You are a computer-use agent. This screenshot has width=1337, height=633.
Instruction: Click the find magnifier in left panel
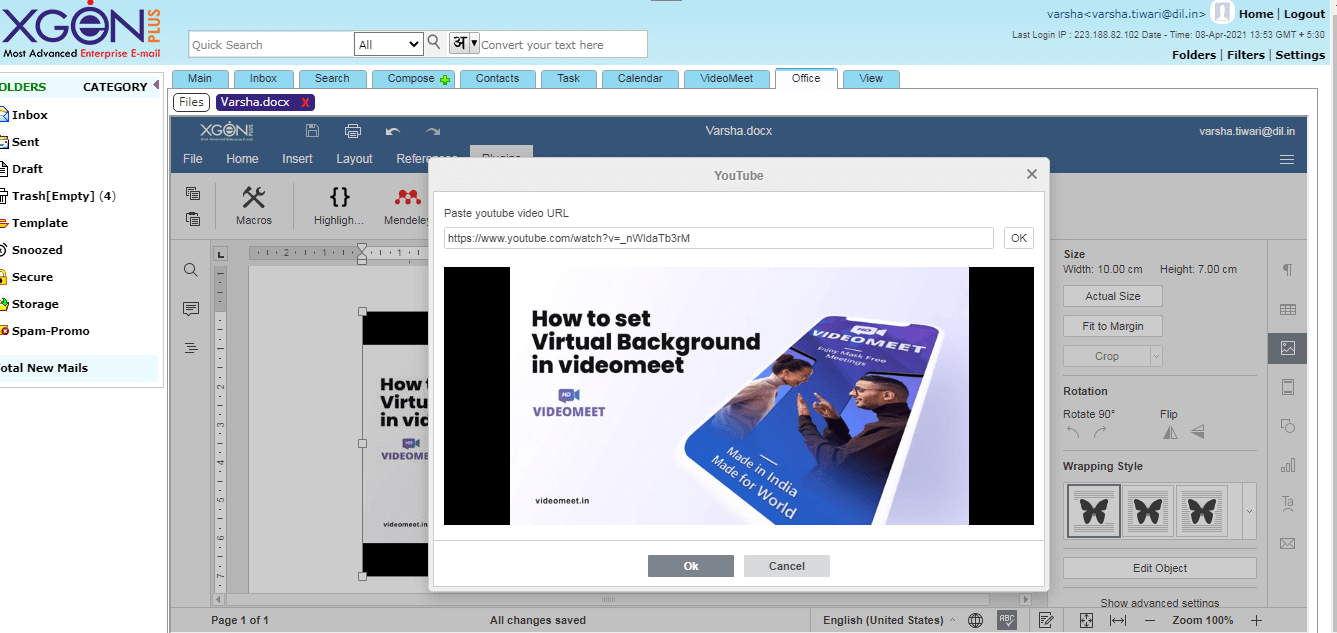coord(191,270)
